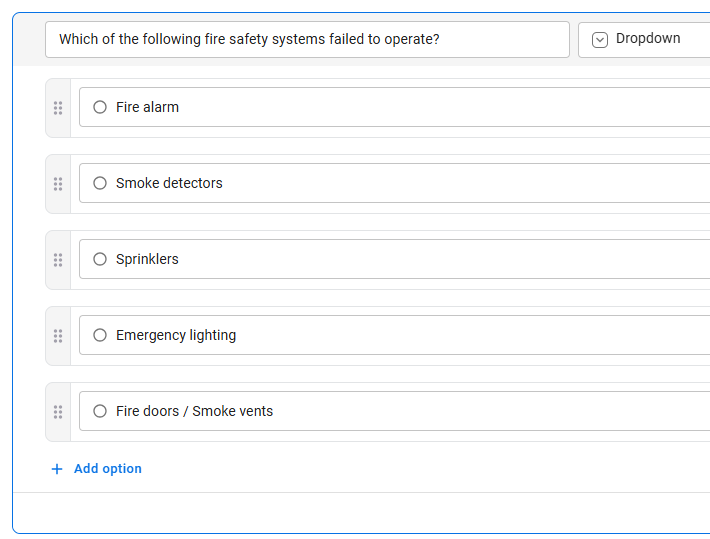Select the Emergency lighting radio button
This screenshot has width=710, height=539.
[100, 335]
